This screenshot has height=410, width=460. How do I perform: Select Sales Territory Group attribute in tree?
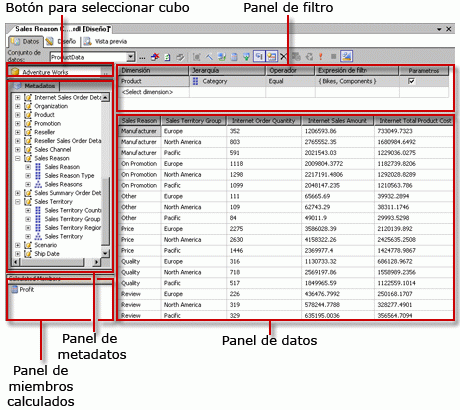click(x=72, y=219)
